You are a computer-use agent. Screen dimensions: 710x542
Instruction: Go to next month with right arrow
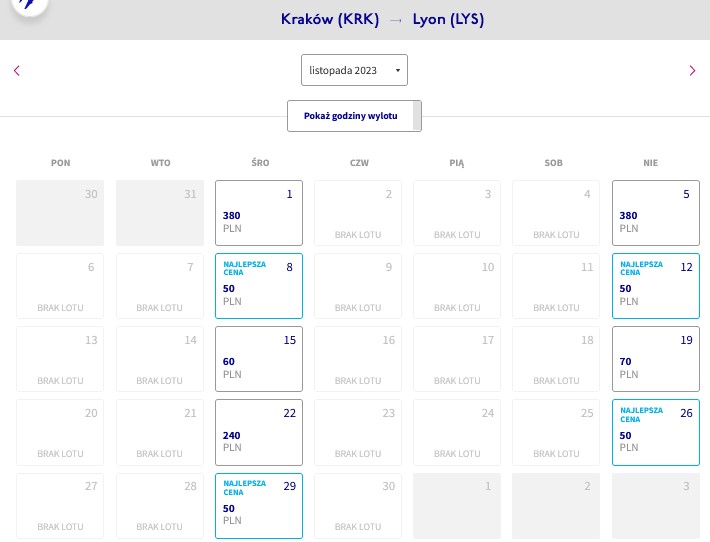click(692, 71)
